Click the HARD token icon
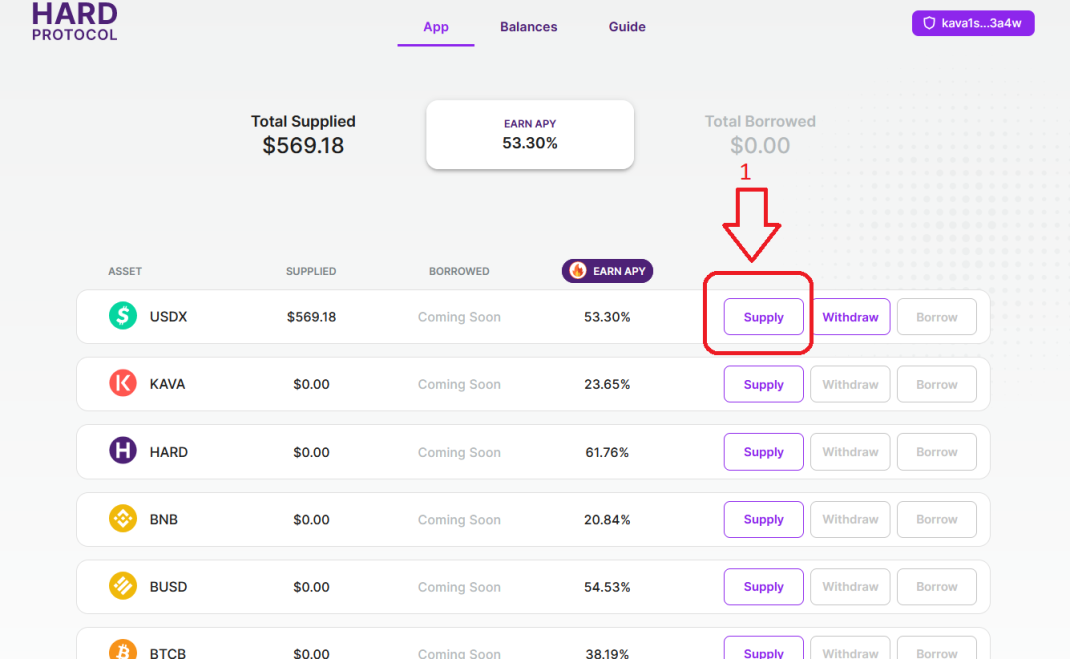The image size is (1070, 659). tap(123, 451)
